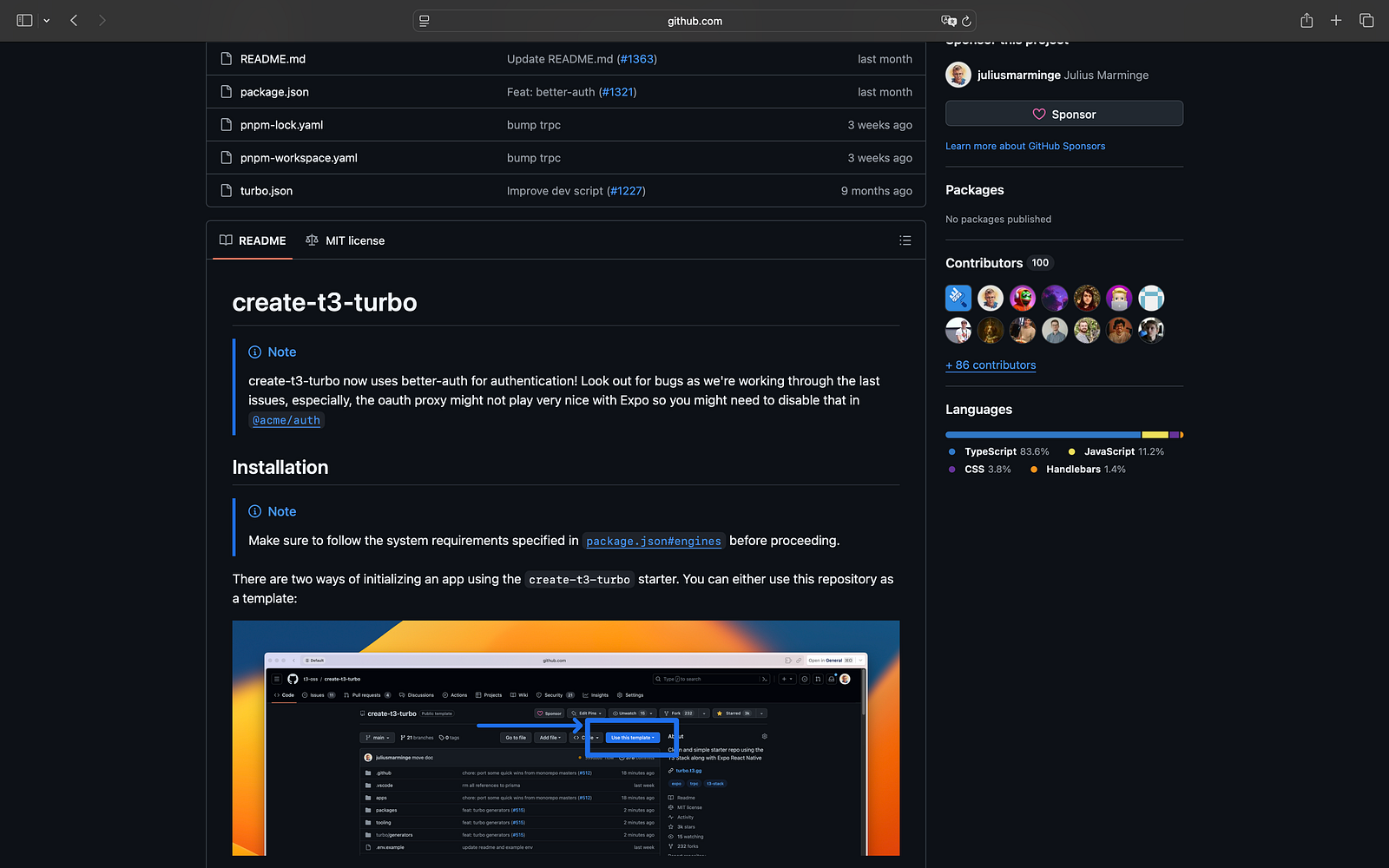
Task: Switch to the MIT license tab
Action: coord(355,240)
